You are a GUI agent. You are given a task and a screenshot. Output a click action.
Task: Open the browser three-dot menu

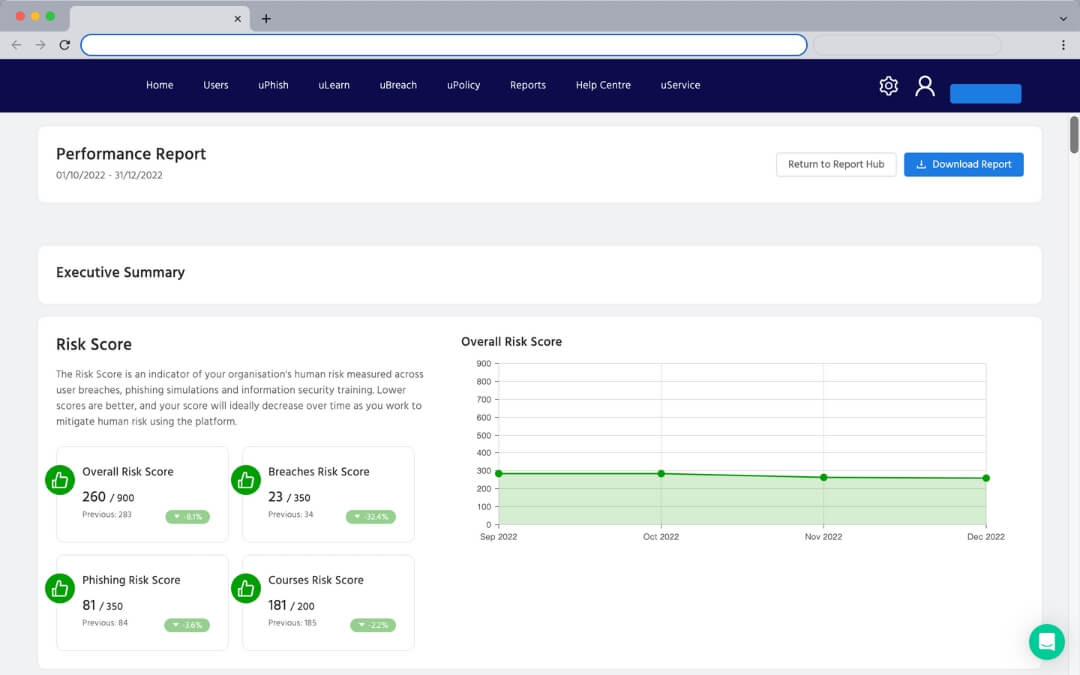[1063, 45]
